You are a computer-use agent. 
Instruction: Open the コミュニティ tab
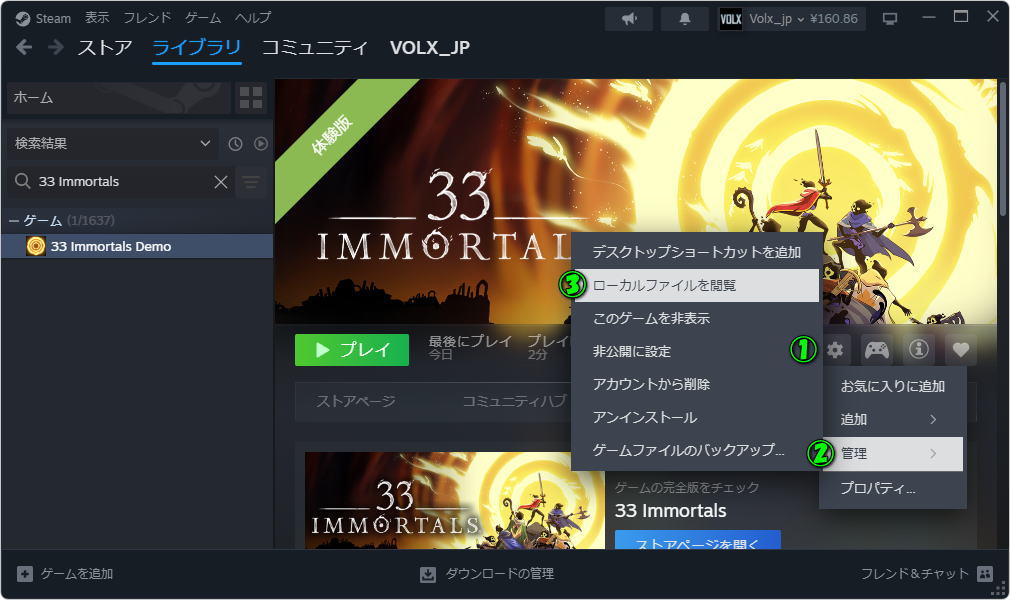[314, 48]
